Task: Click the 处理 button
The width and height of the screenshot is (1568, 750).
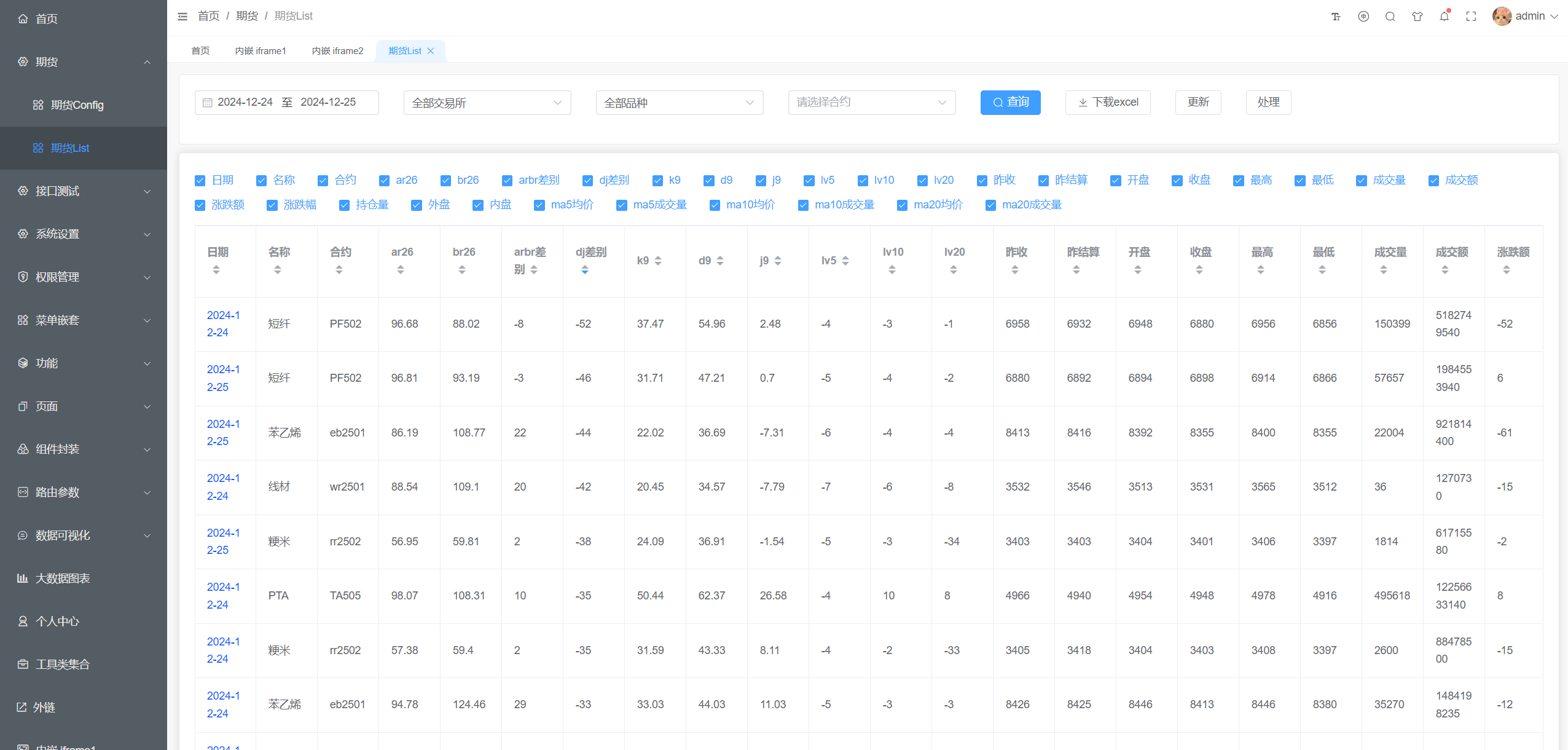Action: tap(1268, 103)
